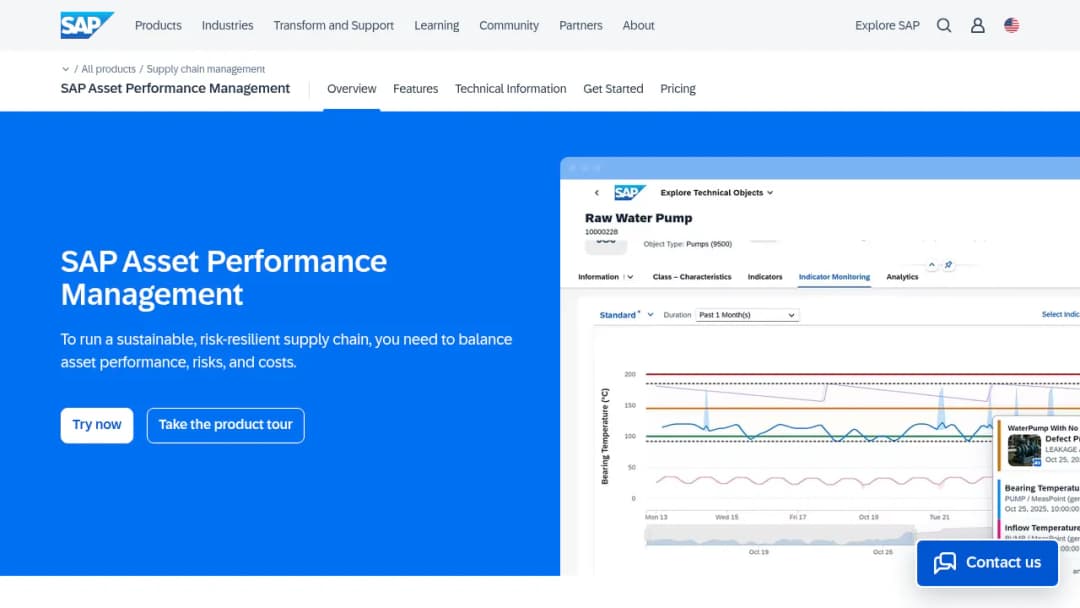Go to Supply chain management breadcrumb
The width and height of the screenshot is (1080, 608).
pyautogui.click(x=205, y=70)
